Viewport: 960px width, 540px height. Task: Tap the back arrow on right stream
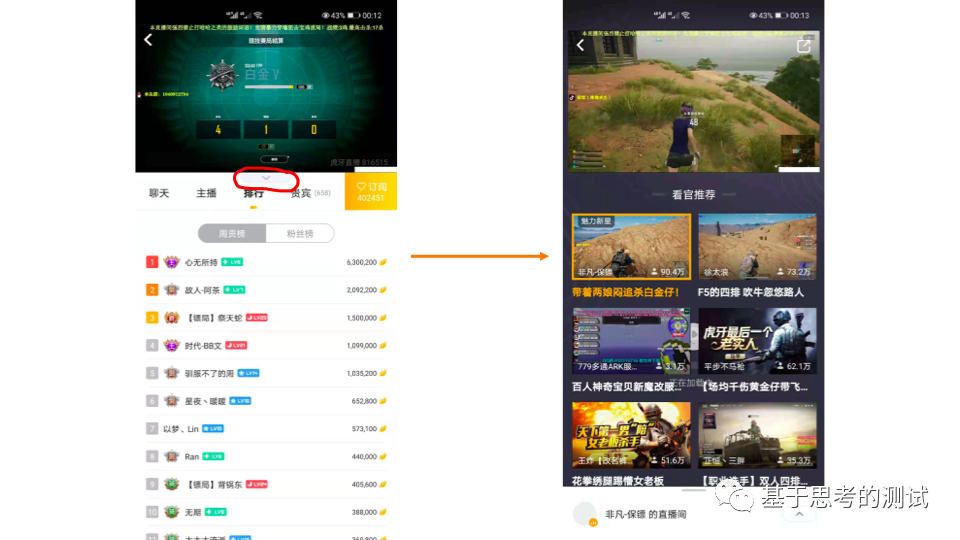[580, 45]
